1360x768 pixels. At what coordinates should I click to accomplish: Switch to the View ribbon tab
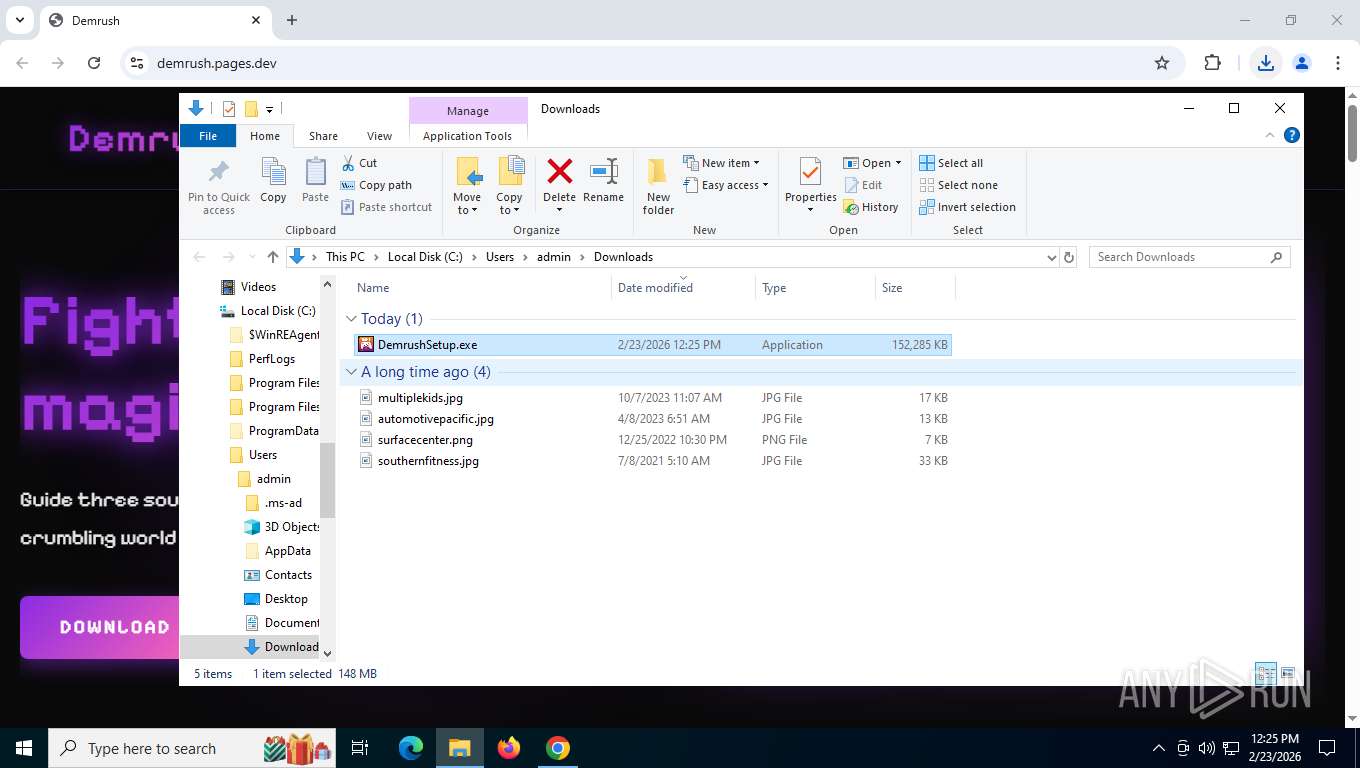(x=379, y=136)
